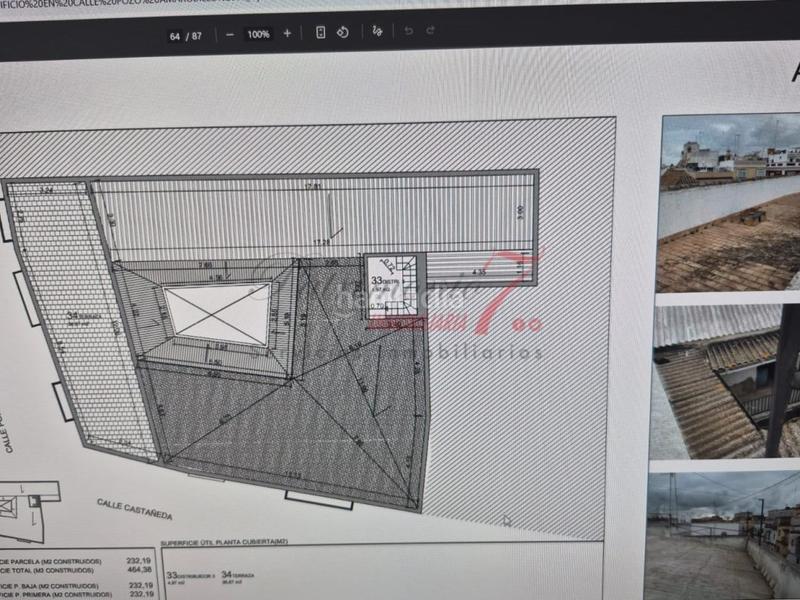The height and width of the screenshot is (600, 800).
Task: Click the stairwell room labeled 33 in plan
Action: pyautogui.click(x=394, y=286)
